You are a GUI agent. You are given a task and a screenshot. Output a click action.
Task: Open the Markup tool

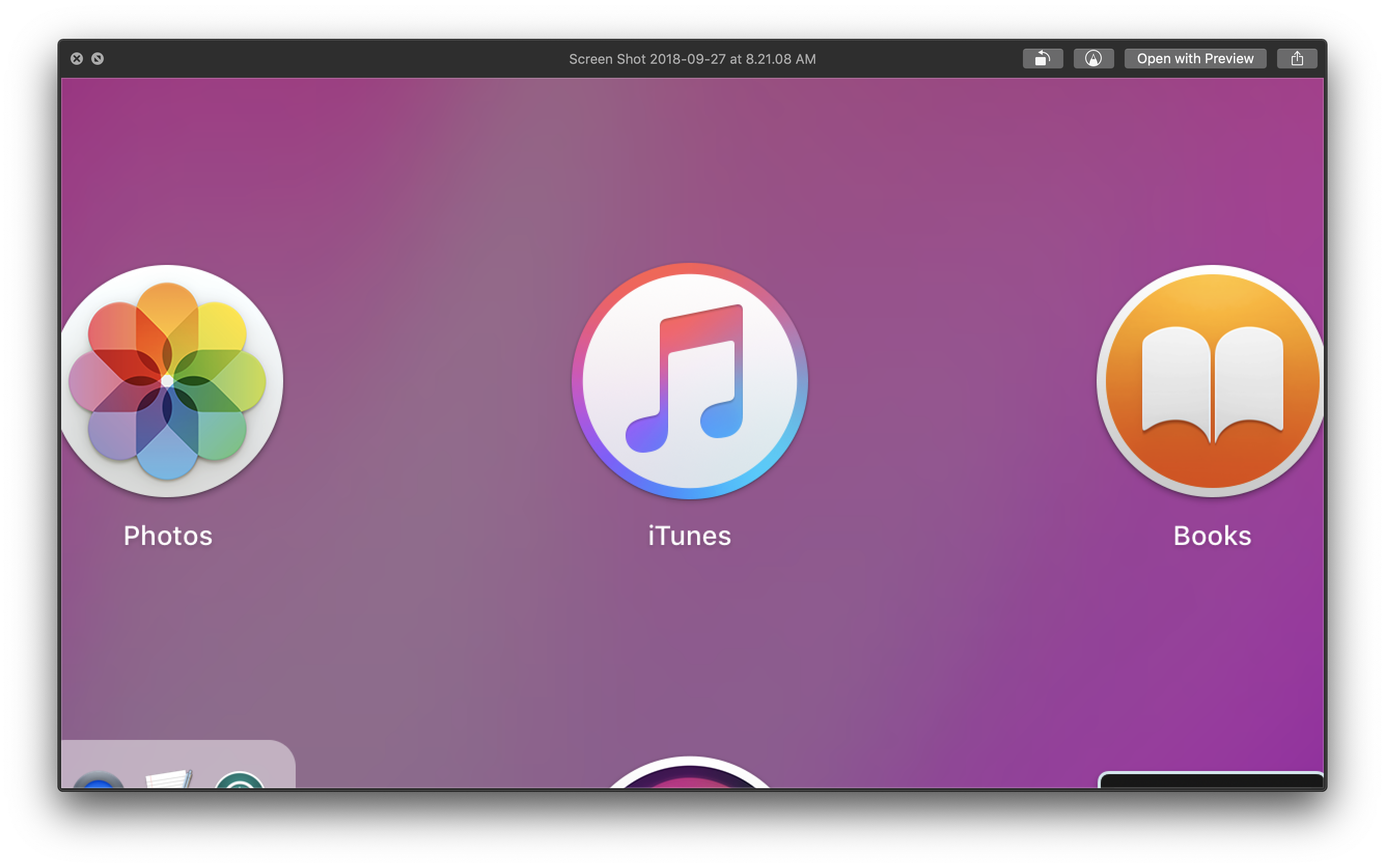point(1093,59)
